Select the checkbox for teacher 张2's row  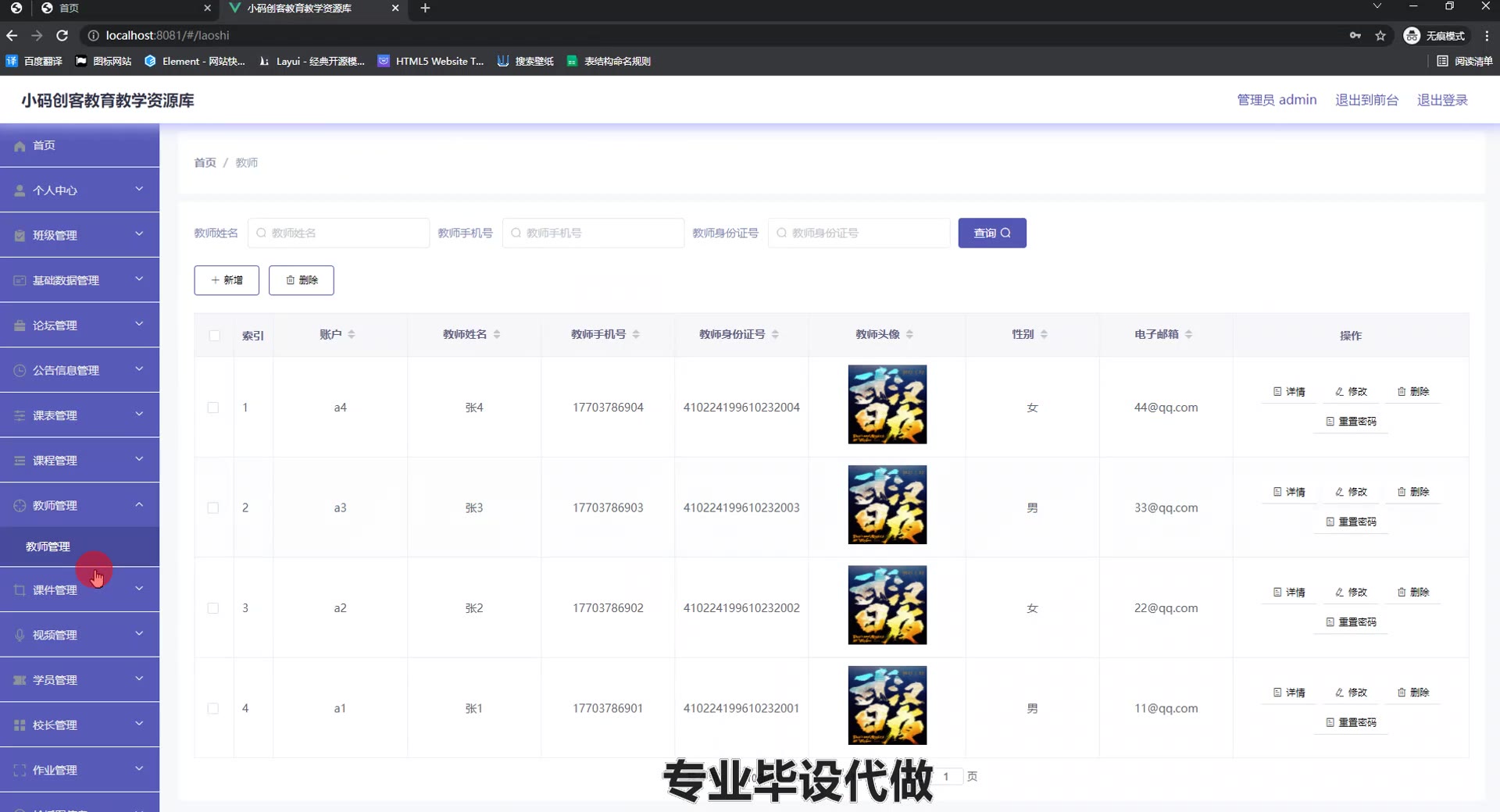click(213, 608)
